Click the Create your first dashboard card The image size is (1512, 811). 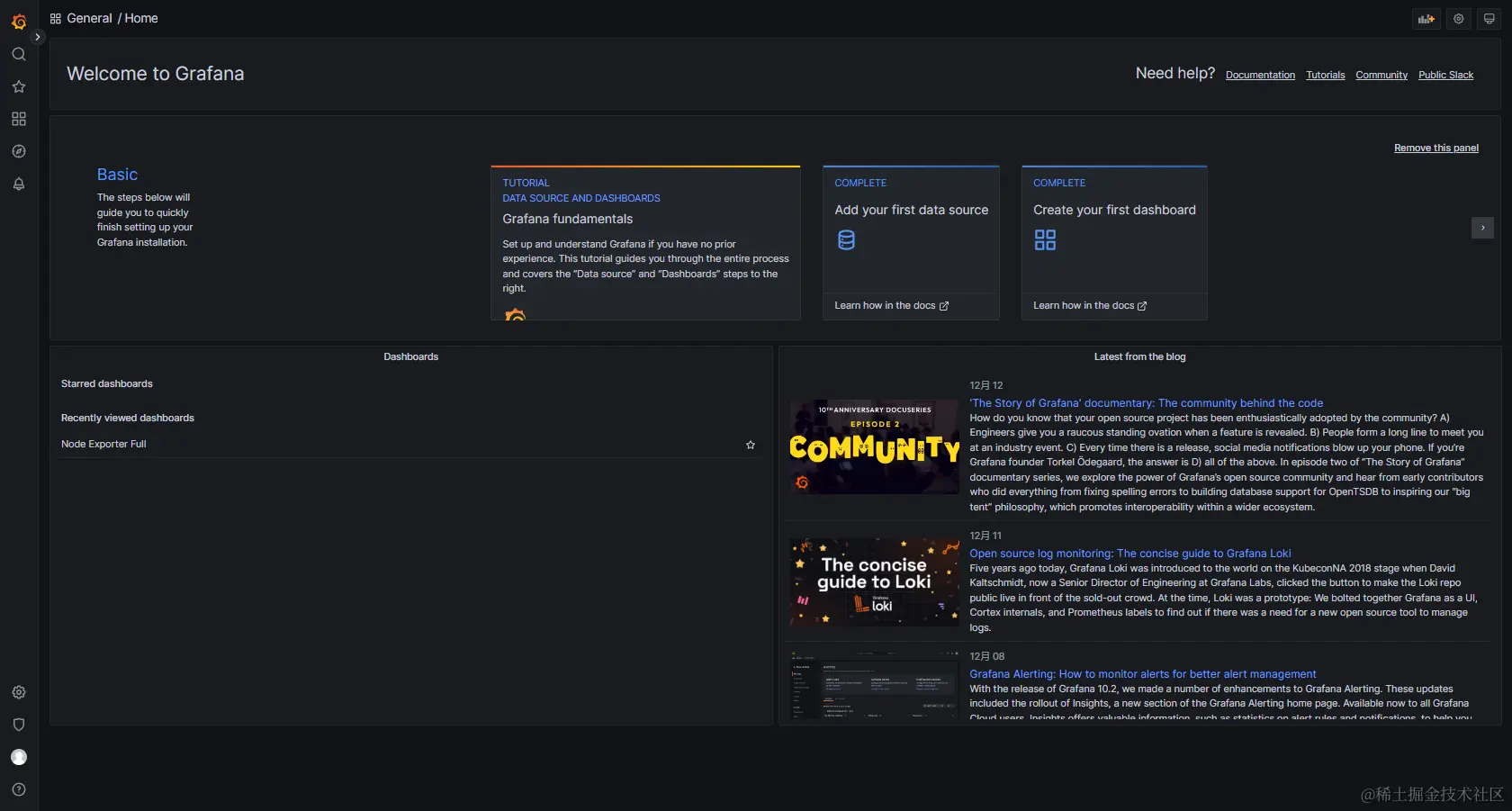[x=1114, y=243]
